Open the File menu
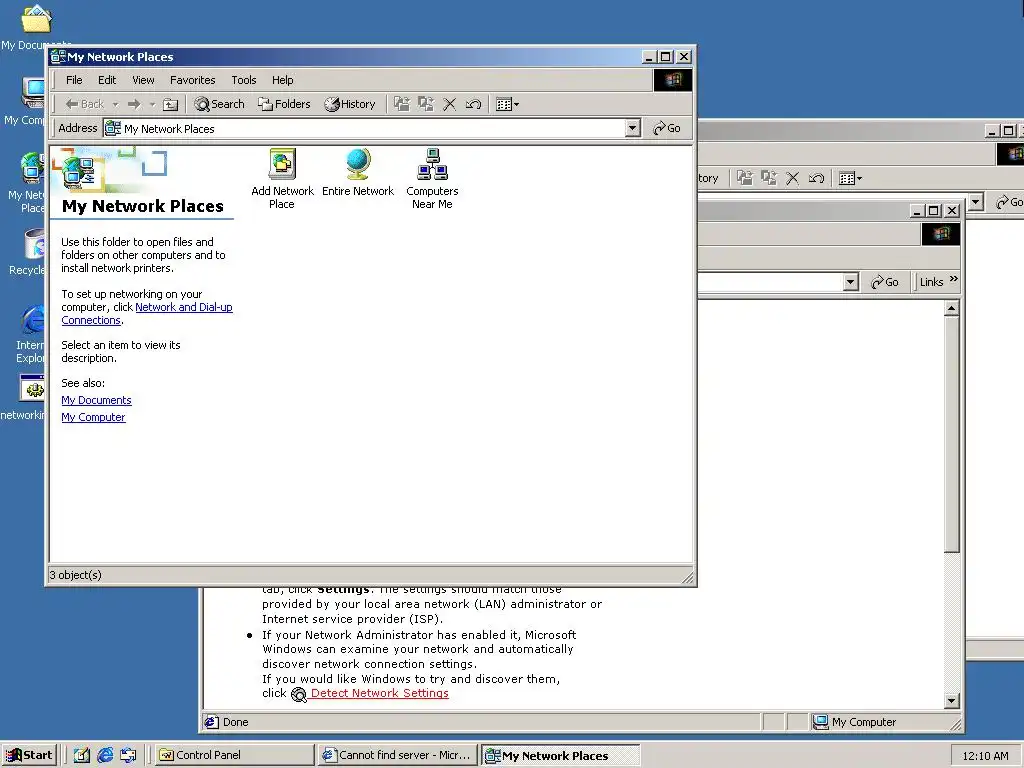This screenshot has height=768, width=1024. pyautogui.click(x=74, y=80)
